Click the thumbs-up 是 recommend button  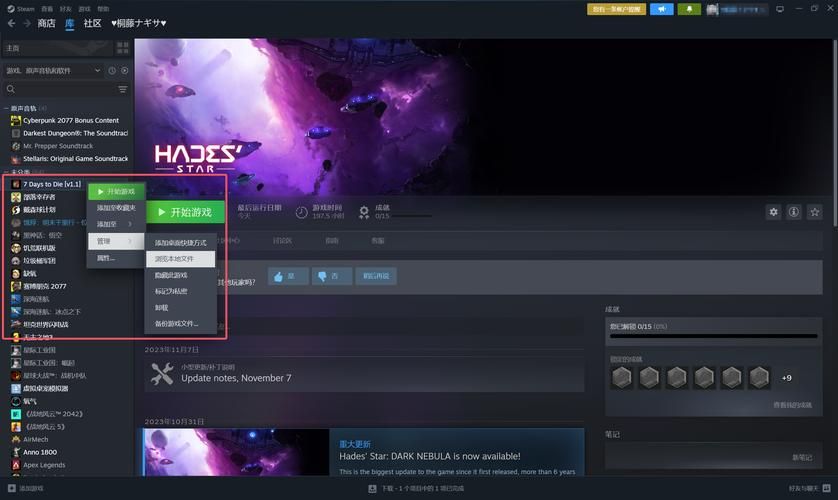288,276
